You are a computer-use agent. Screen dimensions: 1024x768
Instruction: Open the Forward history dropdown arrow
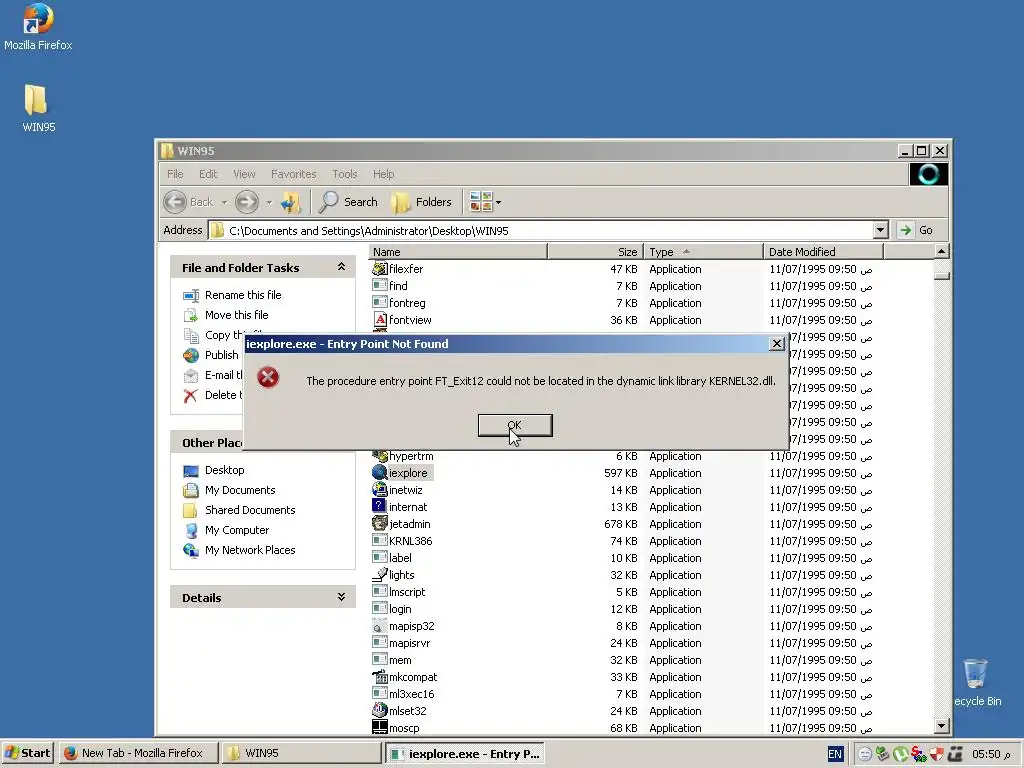268,202
